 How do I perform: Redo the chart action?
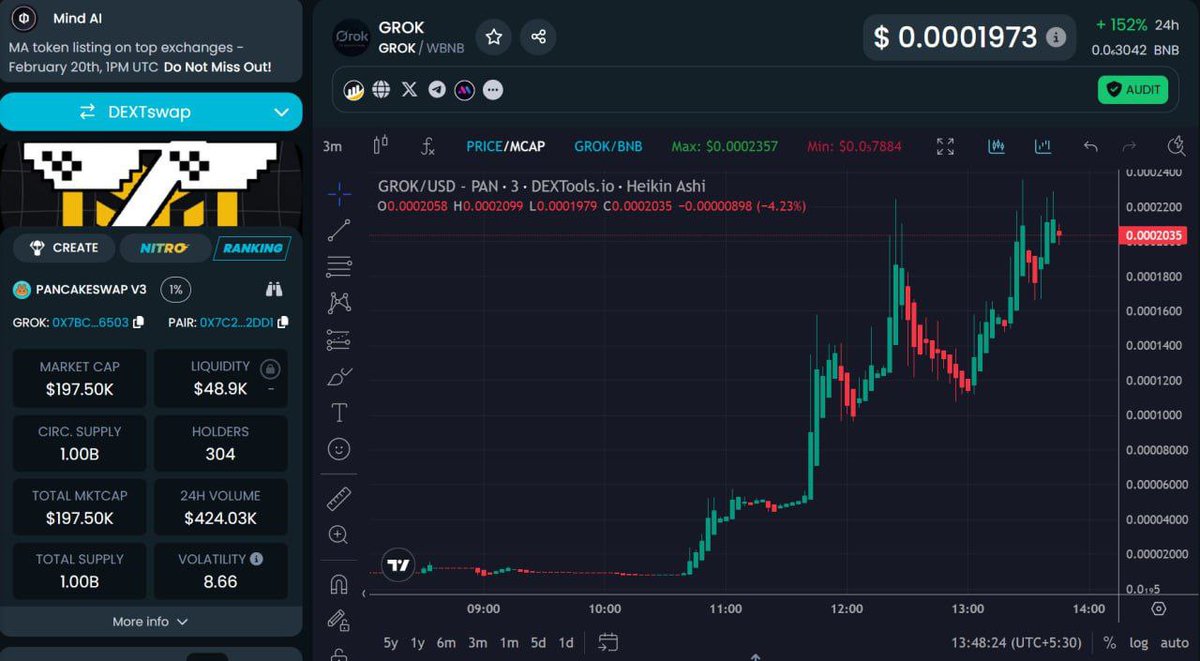pyautogui.click(x=1129, y=146)
